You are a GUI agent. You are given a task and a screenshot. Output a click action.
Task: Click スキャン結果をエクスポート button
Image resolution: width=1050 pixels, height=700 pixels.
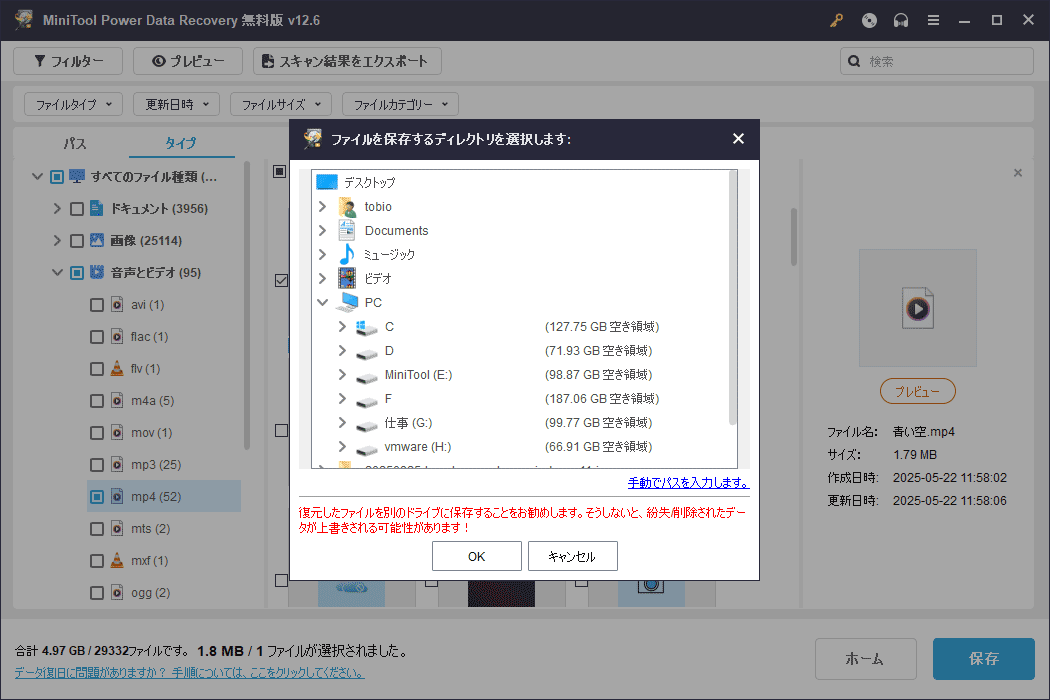click(x=347, y=61)
